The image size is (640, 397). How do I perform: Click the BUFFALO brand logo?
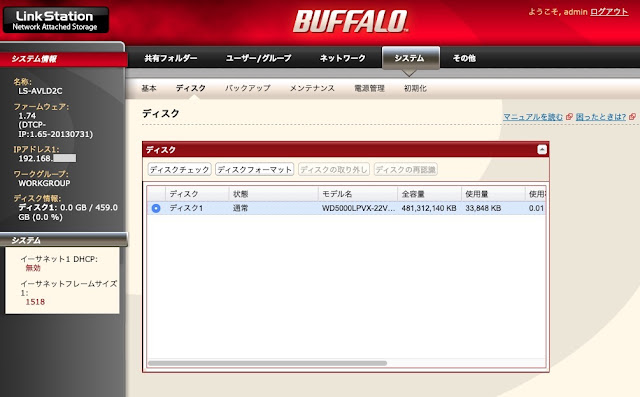(350, 21)
